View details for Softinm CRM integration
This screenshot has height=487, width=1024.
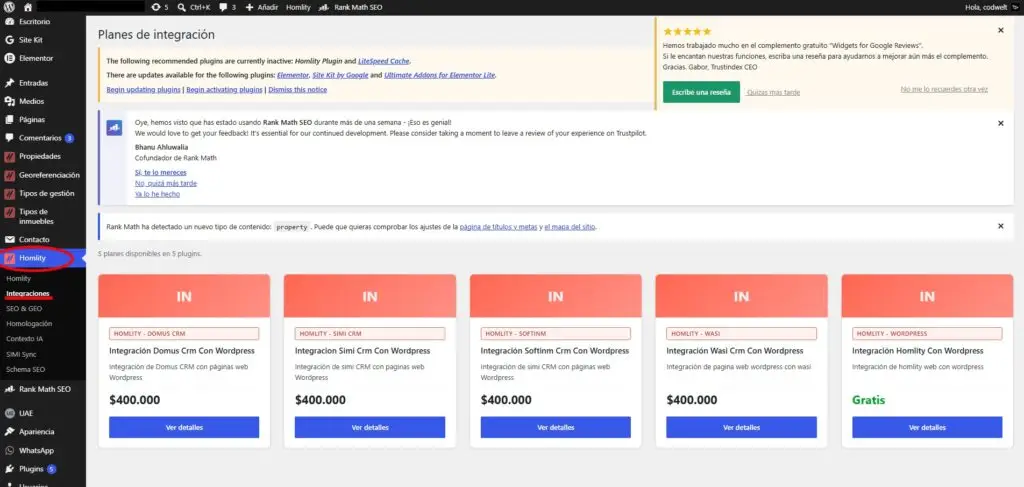(556, 428)
